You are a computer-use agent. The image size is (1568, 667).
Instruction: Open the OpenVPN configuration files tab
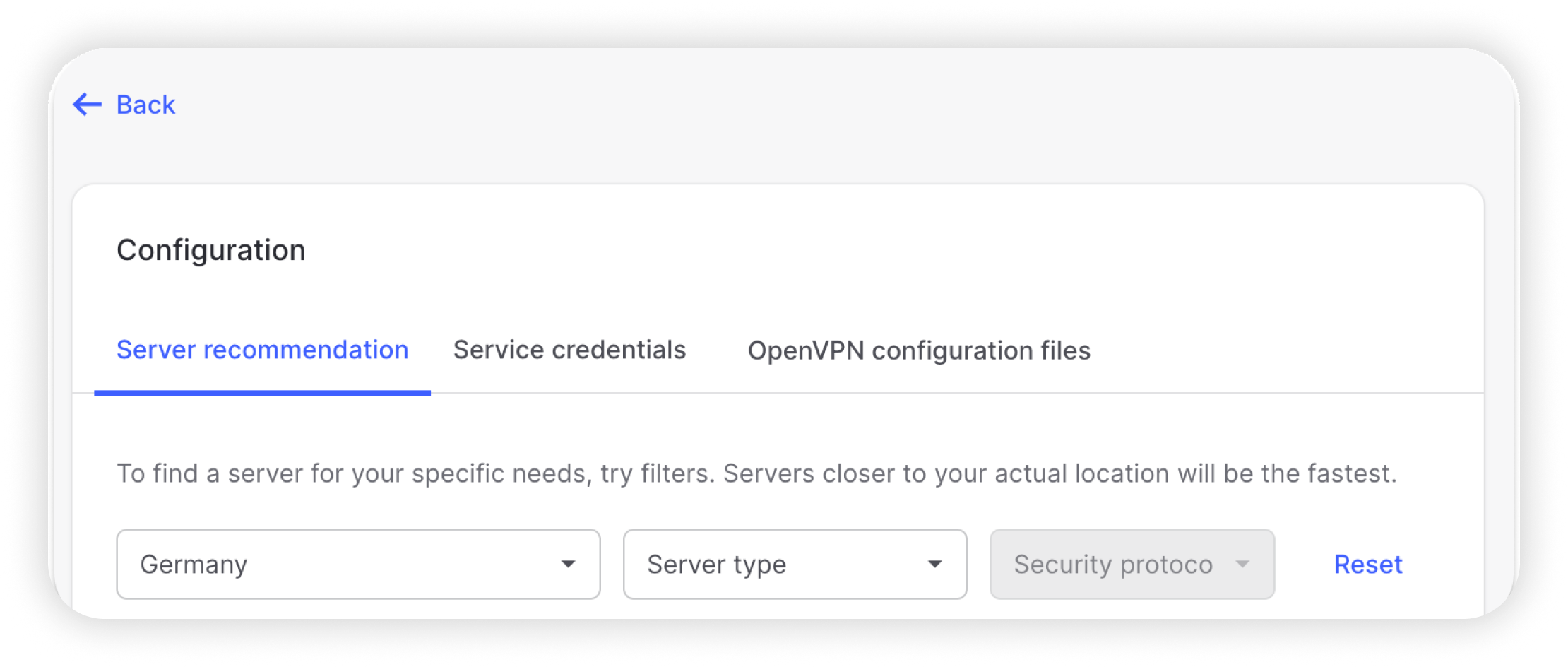[x=919, y=350]
